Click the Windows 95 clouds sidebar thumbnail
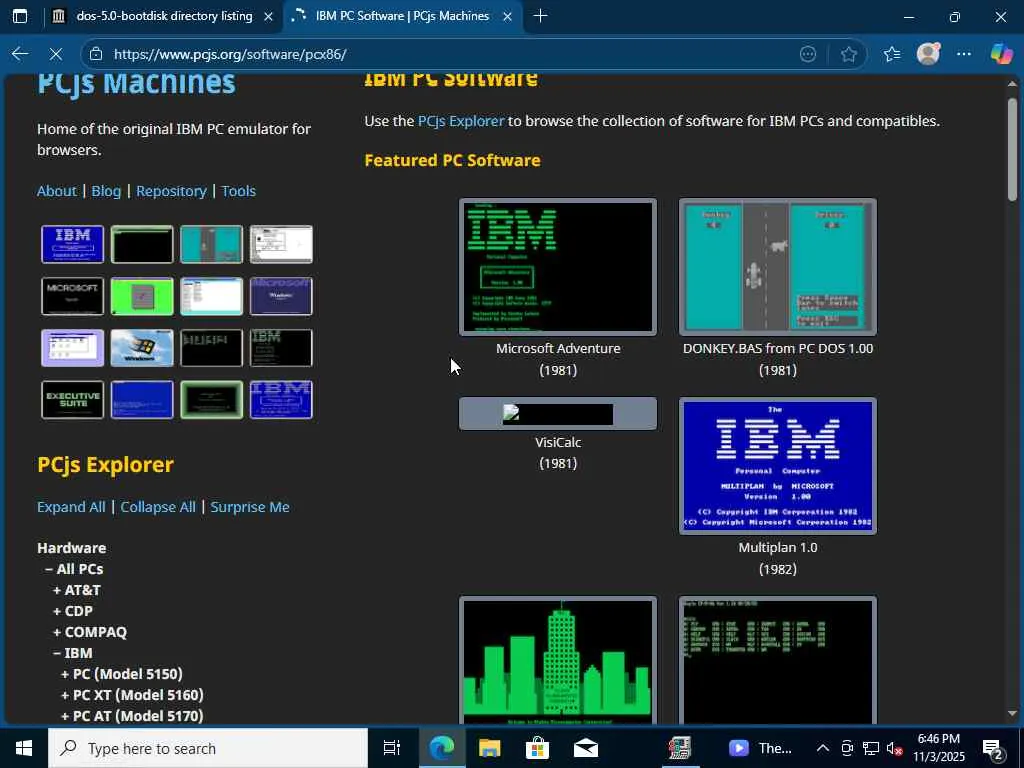The image size is (1024, 768). point(142,347)
